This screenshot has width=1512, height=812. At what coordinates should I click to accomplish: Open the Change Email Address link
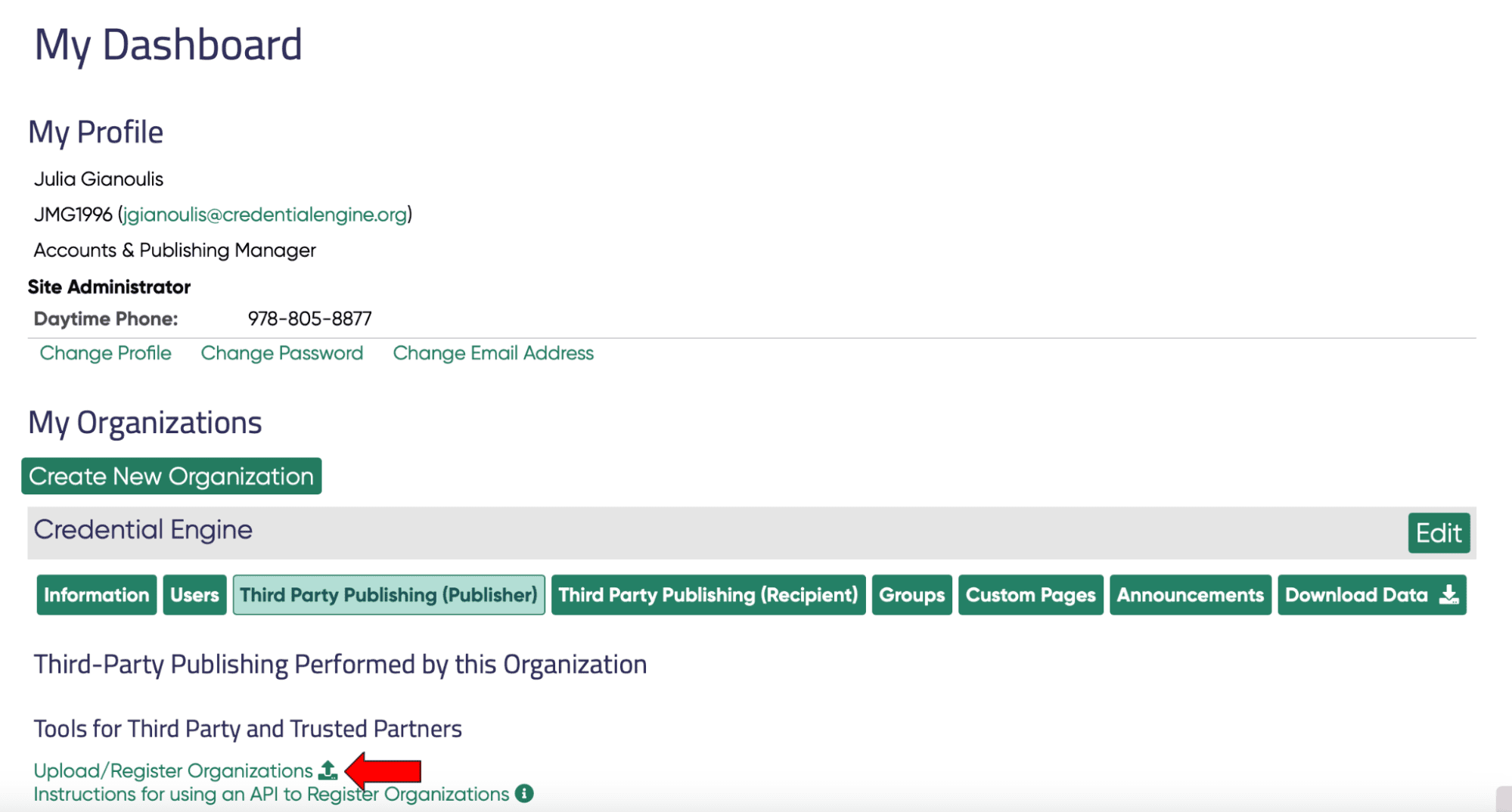pyautogui.click(x=492, y=352)
